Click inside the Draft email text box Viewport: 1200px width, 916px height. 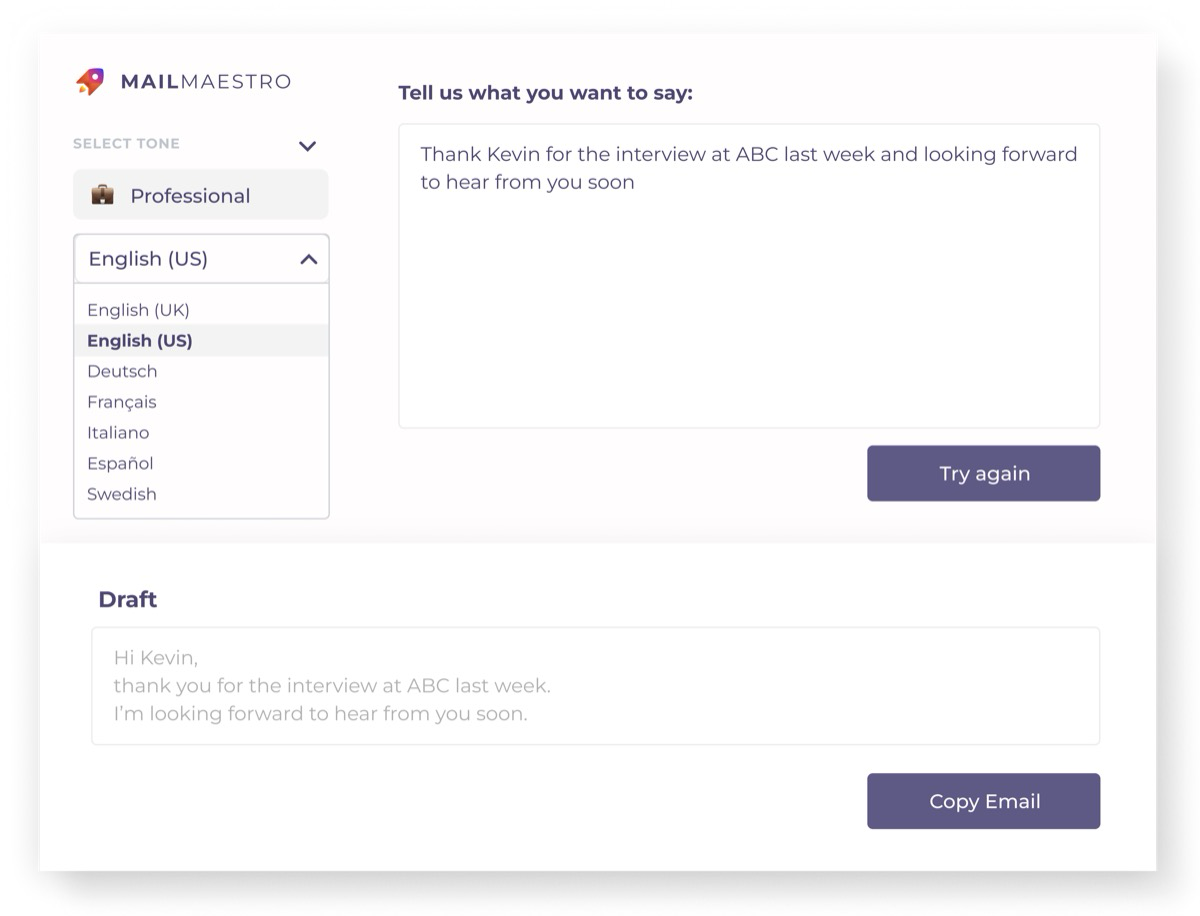click(x=595, y=686)
